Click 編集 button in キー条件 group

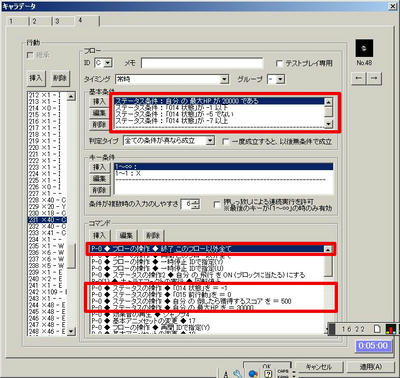99,179
